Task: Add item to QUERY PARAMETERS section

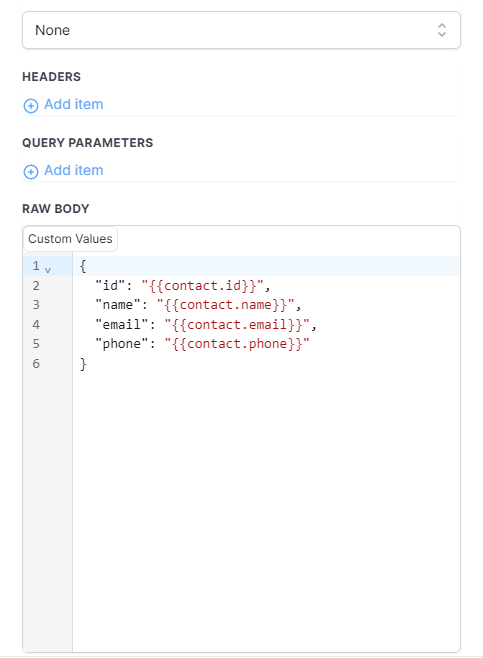Action: click(63, 170)
